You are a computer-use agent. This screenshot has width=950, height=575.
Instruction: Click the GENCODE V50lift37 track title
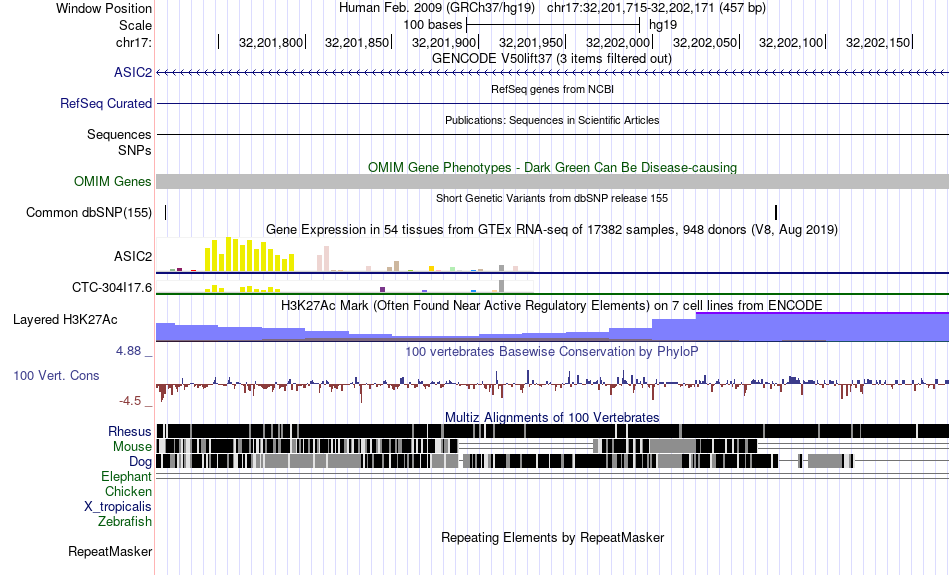[552, 59]
